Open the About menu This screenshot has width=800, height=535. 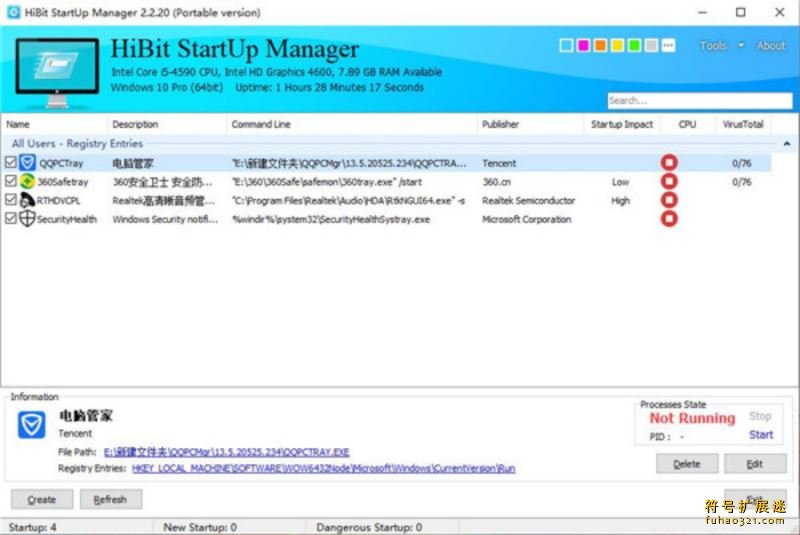(x=771, y=45)
